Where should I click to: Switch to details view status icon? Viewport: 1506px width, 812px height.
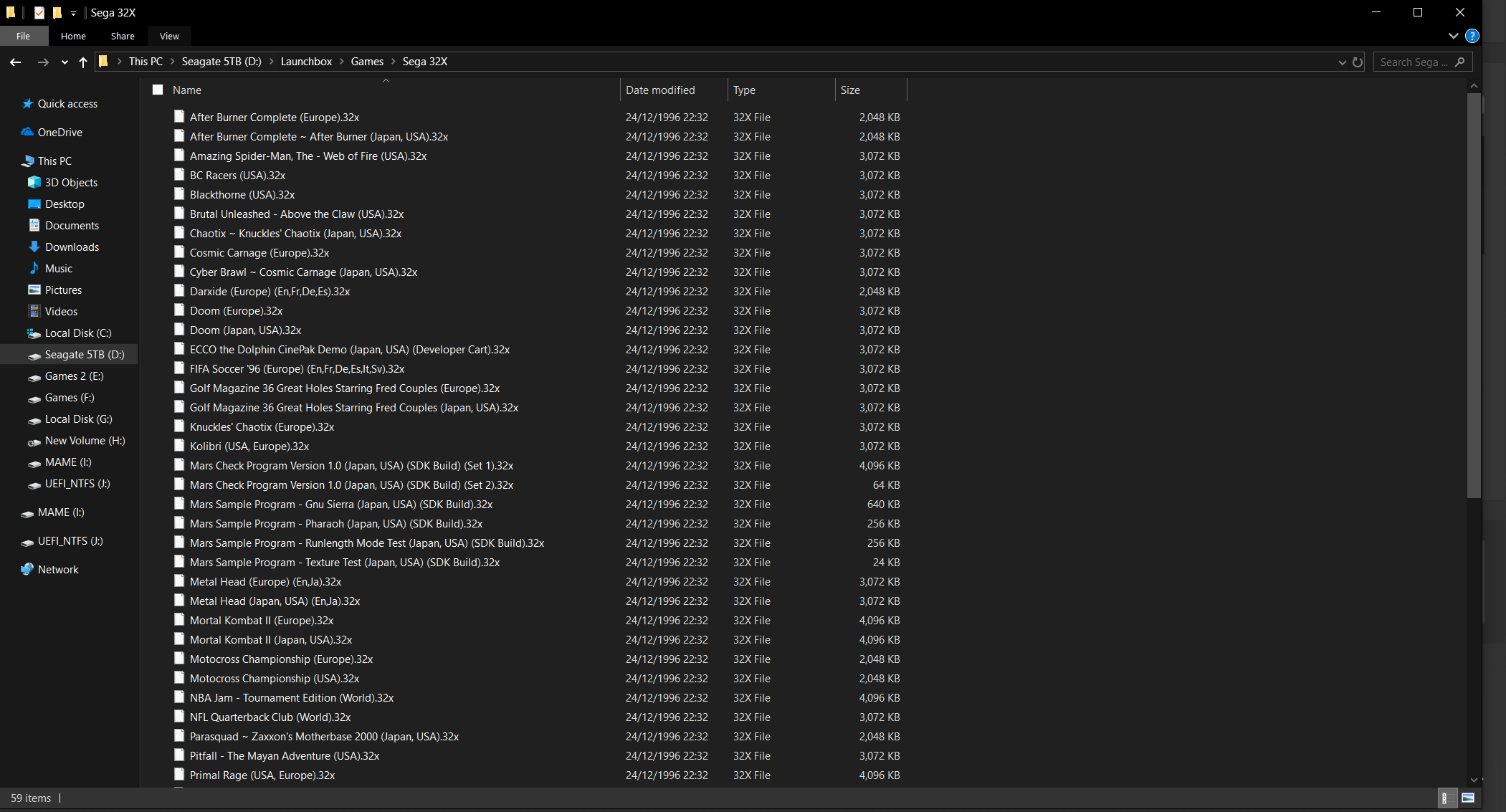(x=1447, y=798)
